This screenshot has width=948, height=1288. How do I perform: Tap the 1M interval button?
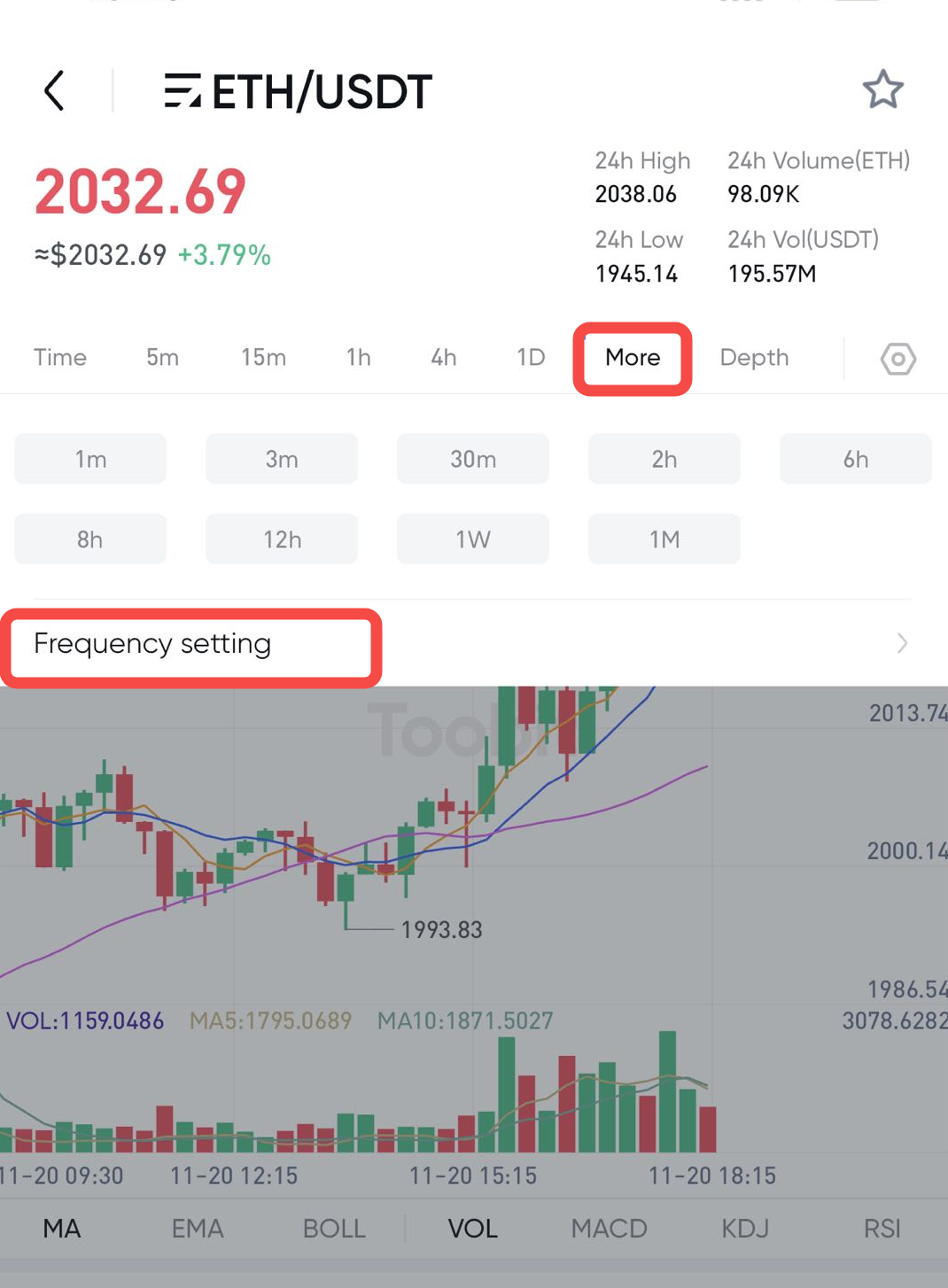click(664, 539)
